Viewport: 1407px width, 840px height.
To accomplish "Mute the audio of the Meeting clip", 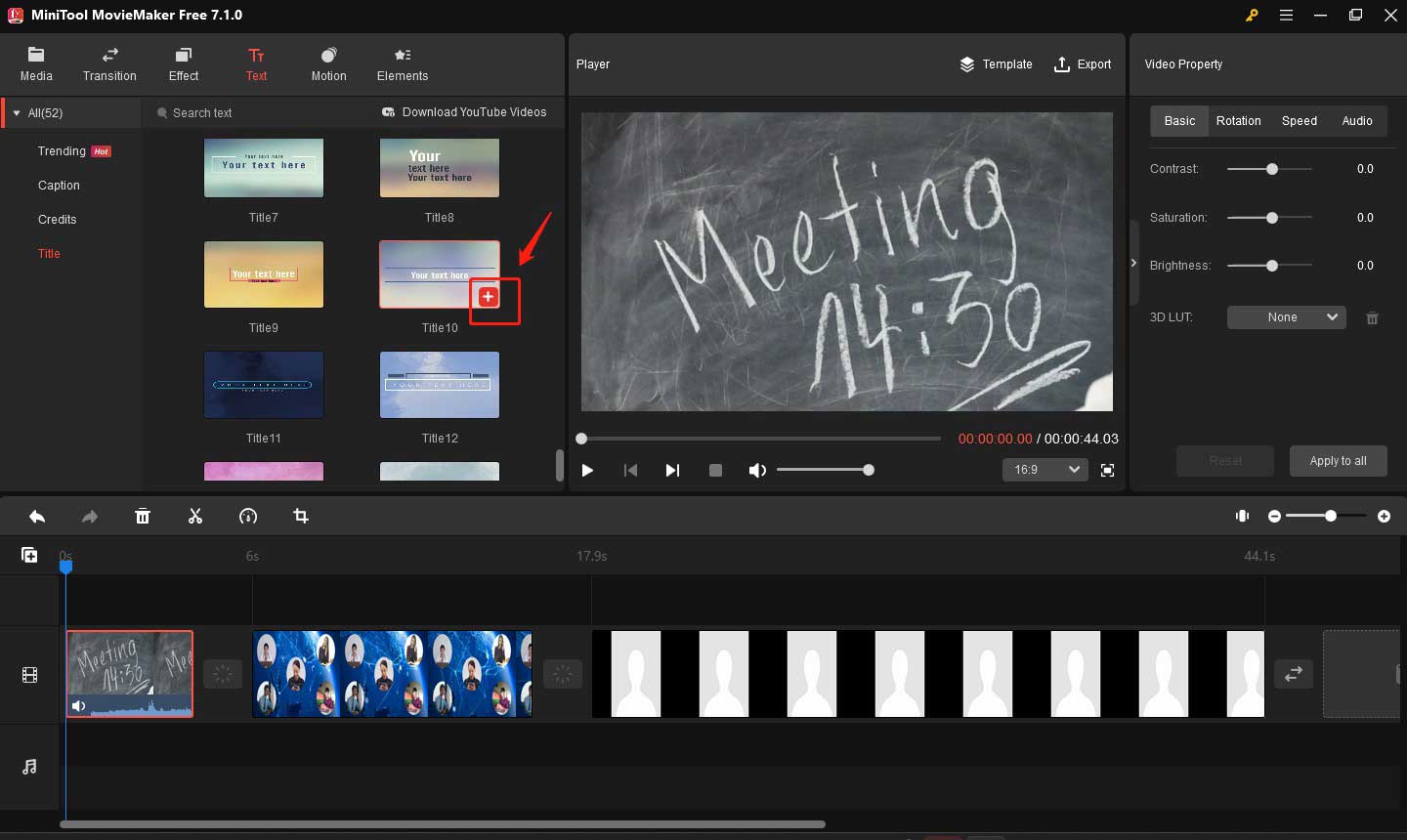I will [x=78, y=705].
